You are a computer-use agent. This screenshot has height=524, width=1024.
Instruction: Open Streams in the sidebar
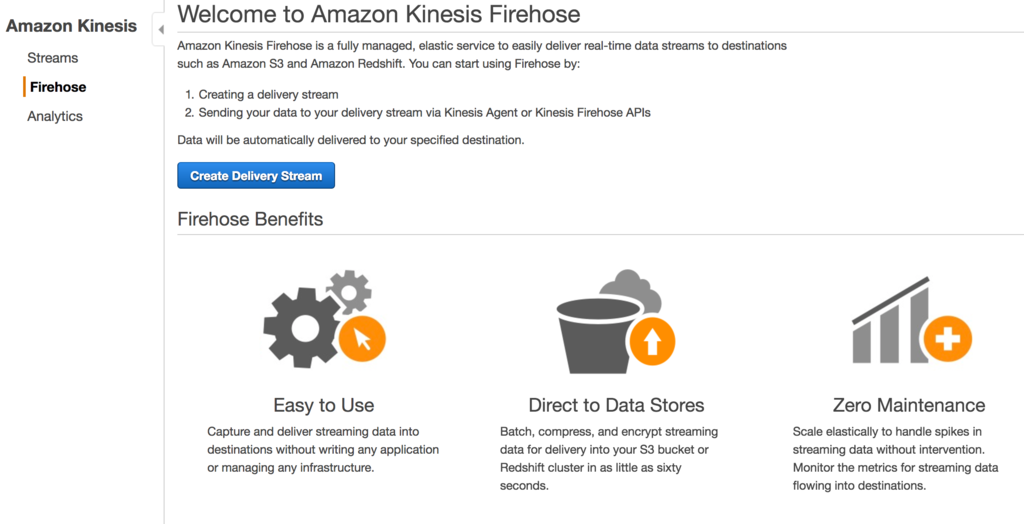[x=52, y=58]
